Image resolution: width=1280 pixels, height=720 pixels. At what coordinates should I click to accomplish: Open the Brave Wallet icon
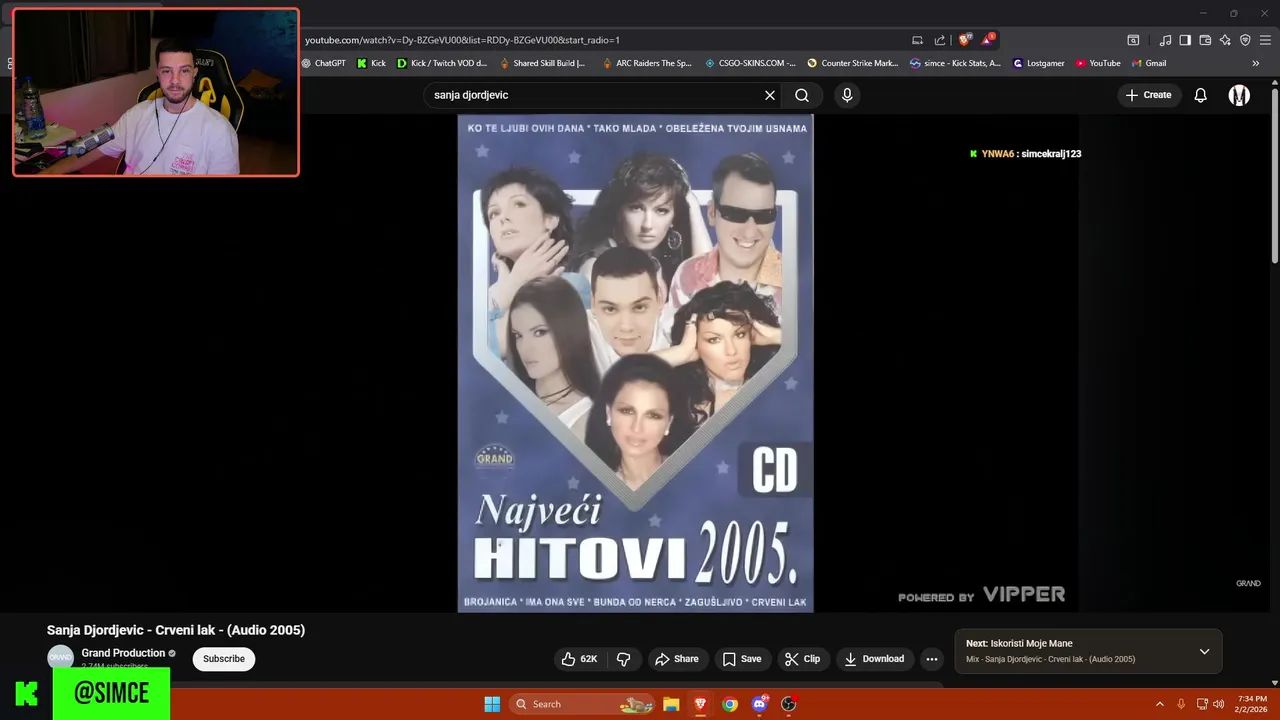(1205, 40)
